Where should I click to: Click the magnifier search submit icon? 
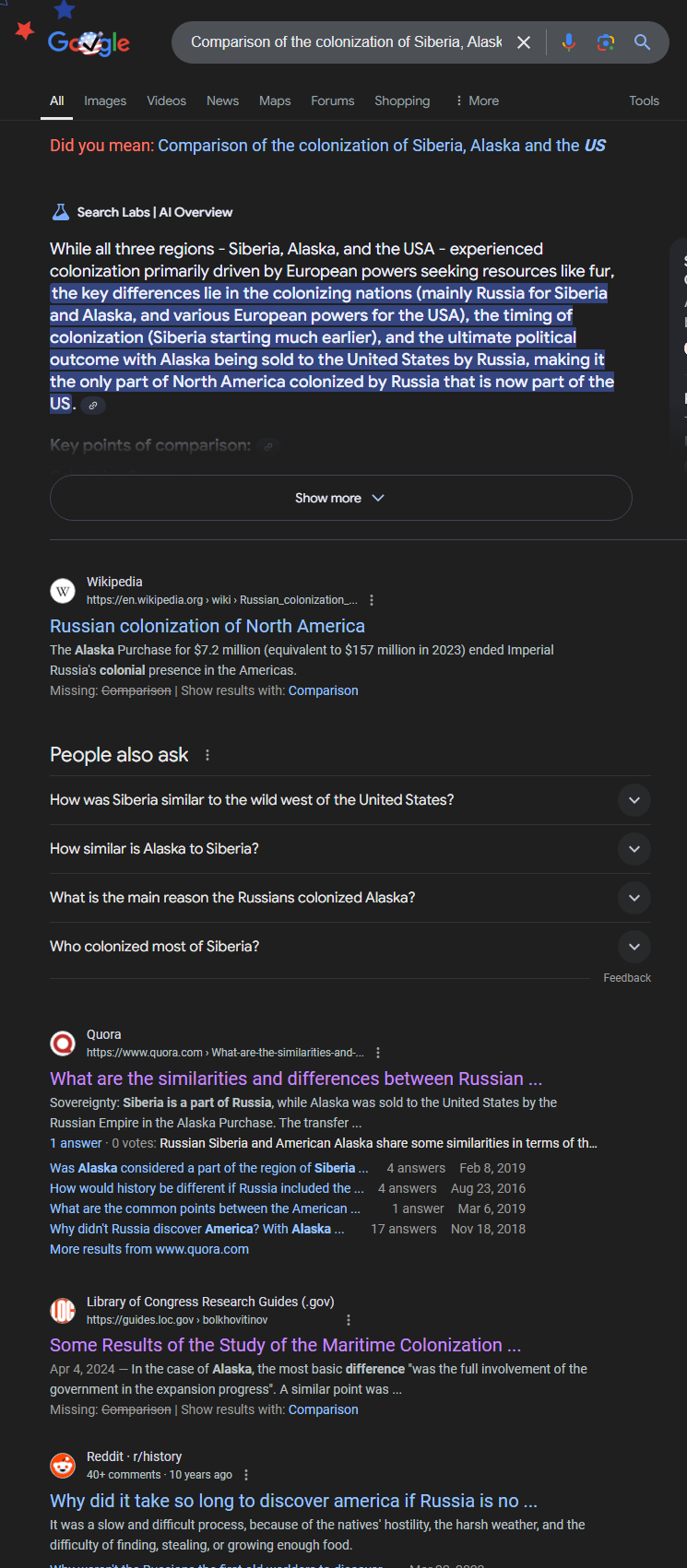coord(643,42)
